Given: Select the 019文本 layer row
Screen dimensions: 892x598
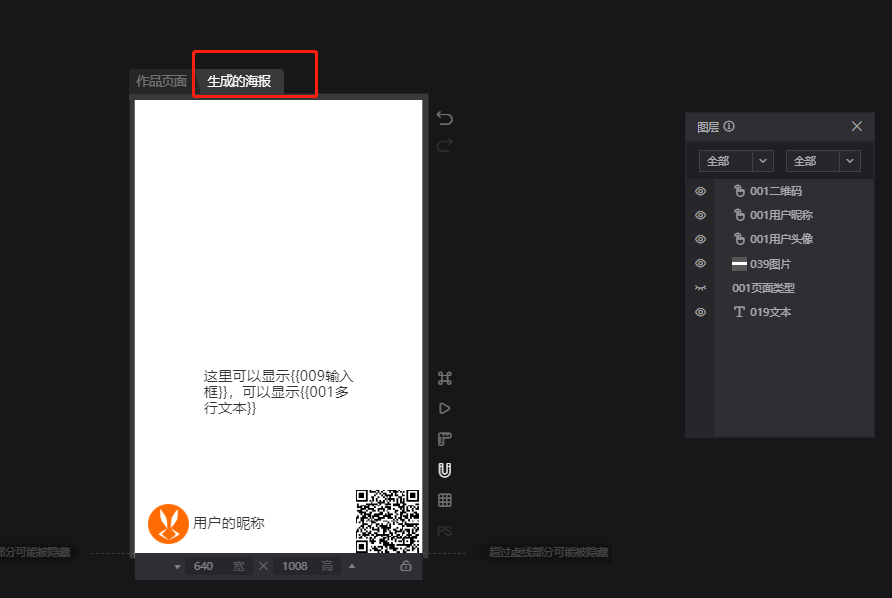Looking at the screenshot, I should 793,312.
